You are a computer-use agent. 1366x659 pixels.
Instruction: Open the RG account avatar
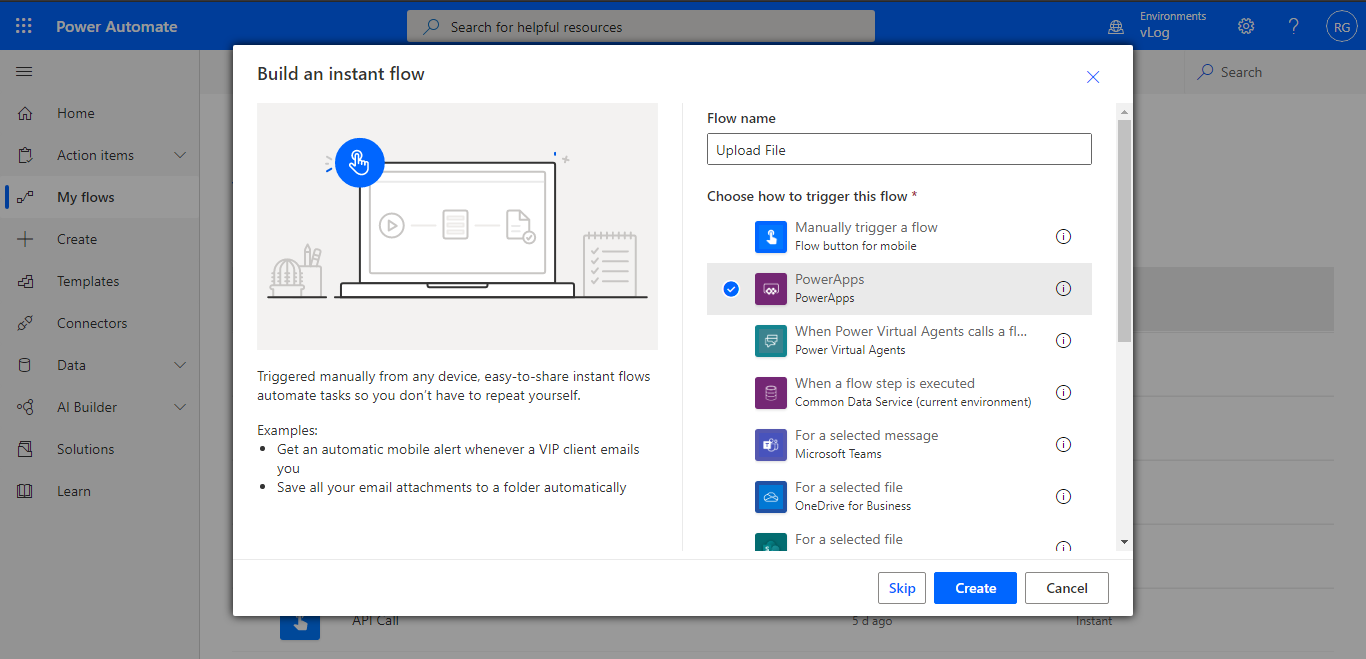click(1341, 27)
